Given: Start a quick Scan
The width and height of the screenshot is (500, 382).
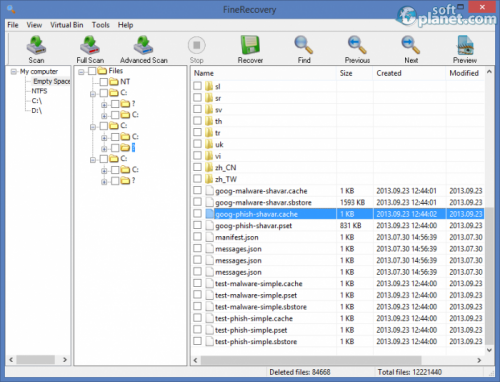Looking at the screenshot, I should pyautogui.click(x=36, y=49).
